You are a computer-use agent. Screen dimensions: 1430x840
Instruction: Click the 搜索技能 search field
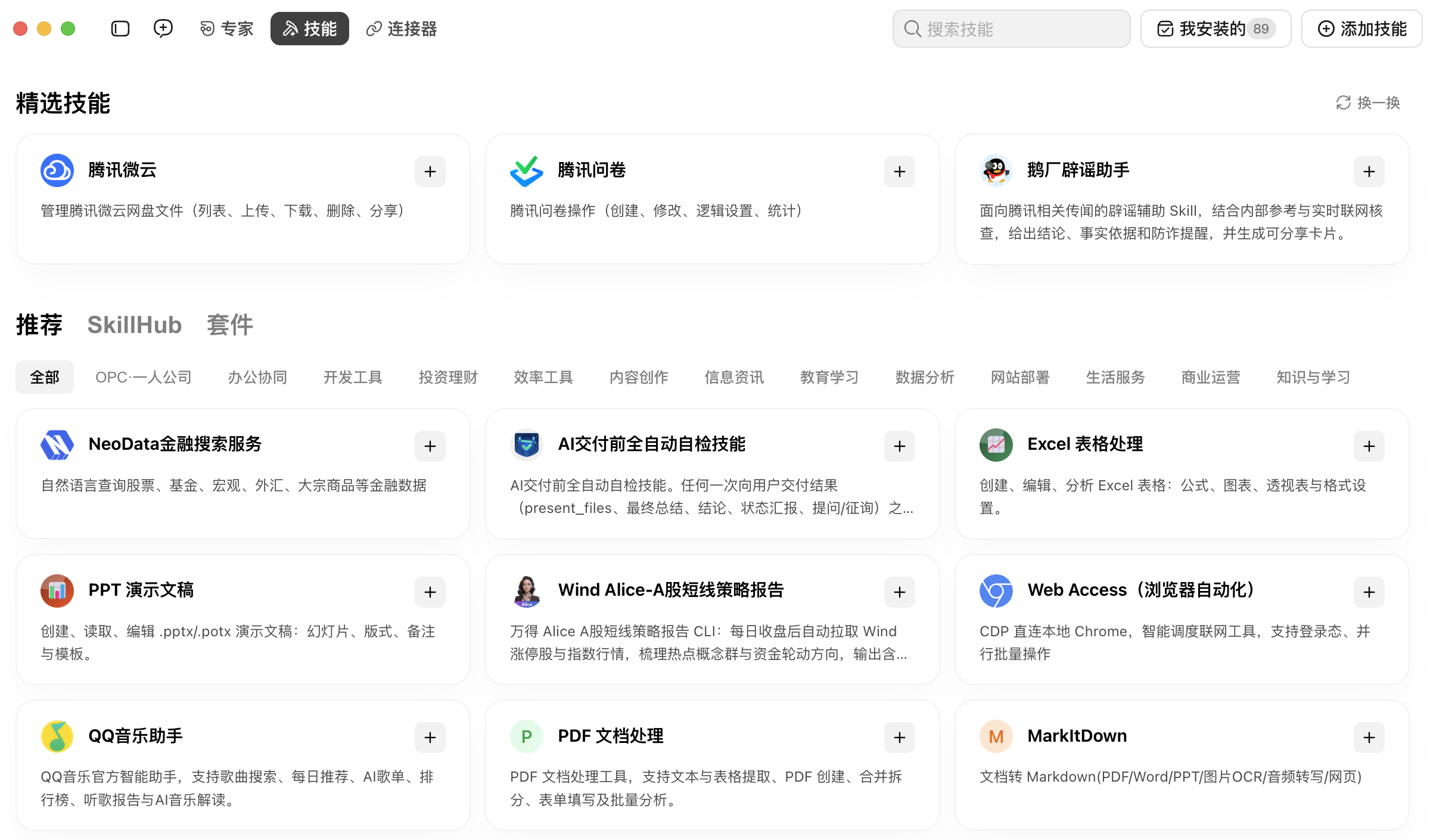[1012, 29]
